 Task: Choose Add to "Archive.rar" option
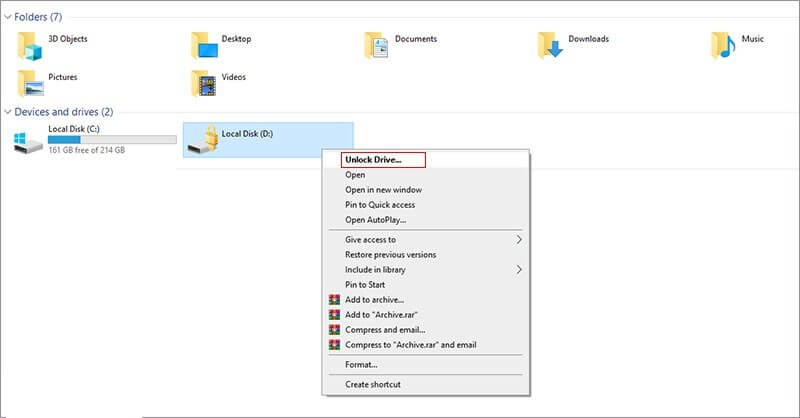(x=387, y=315)
